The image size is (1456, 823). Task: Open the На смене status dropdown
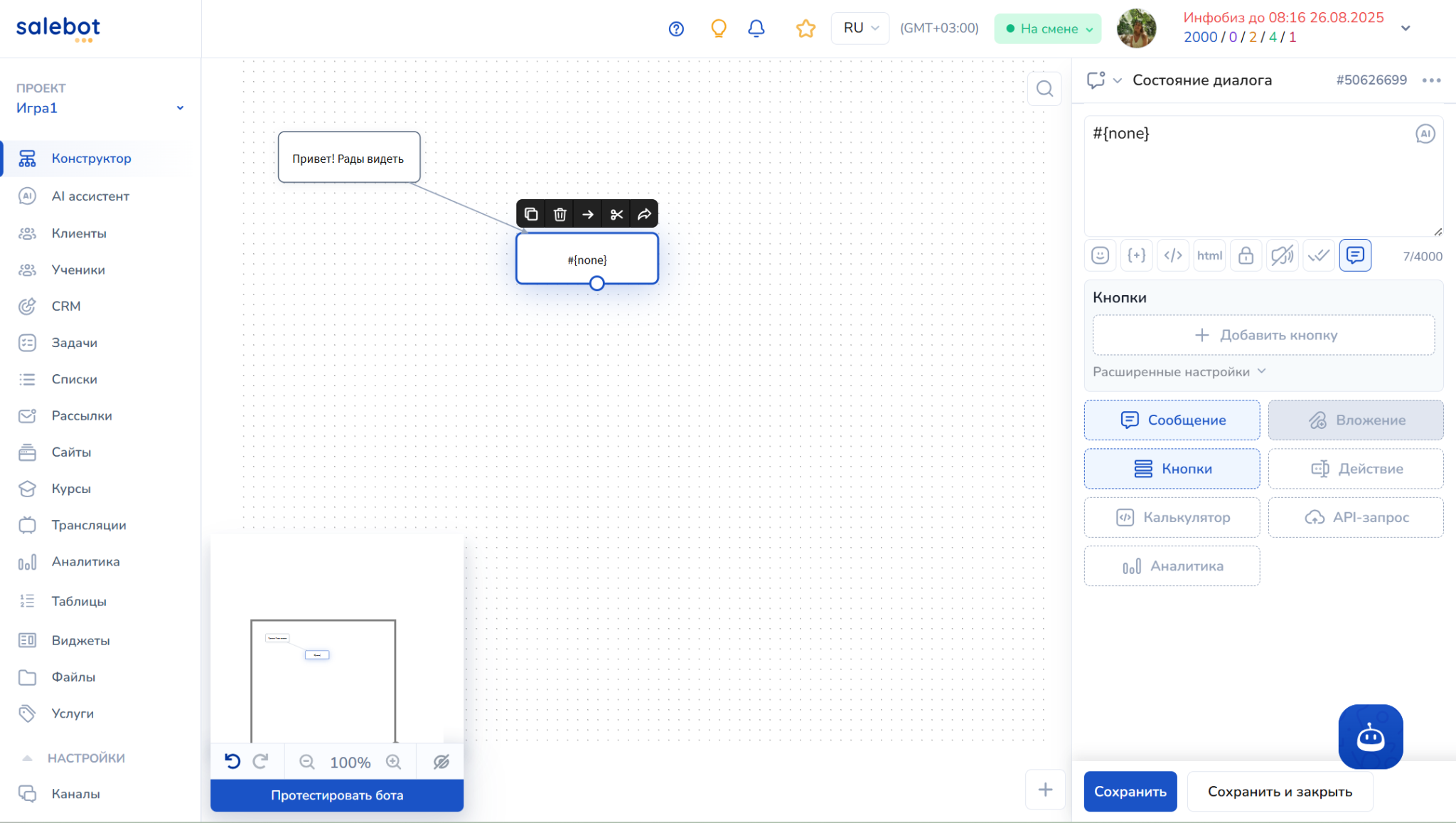(x=1048, y=29)
